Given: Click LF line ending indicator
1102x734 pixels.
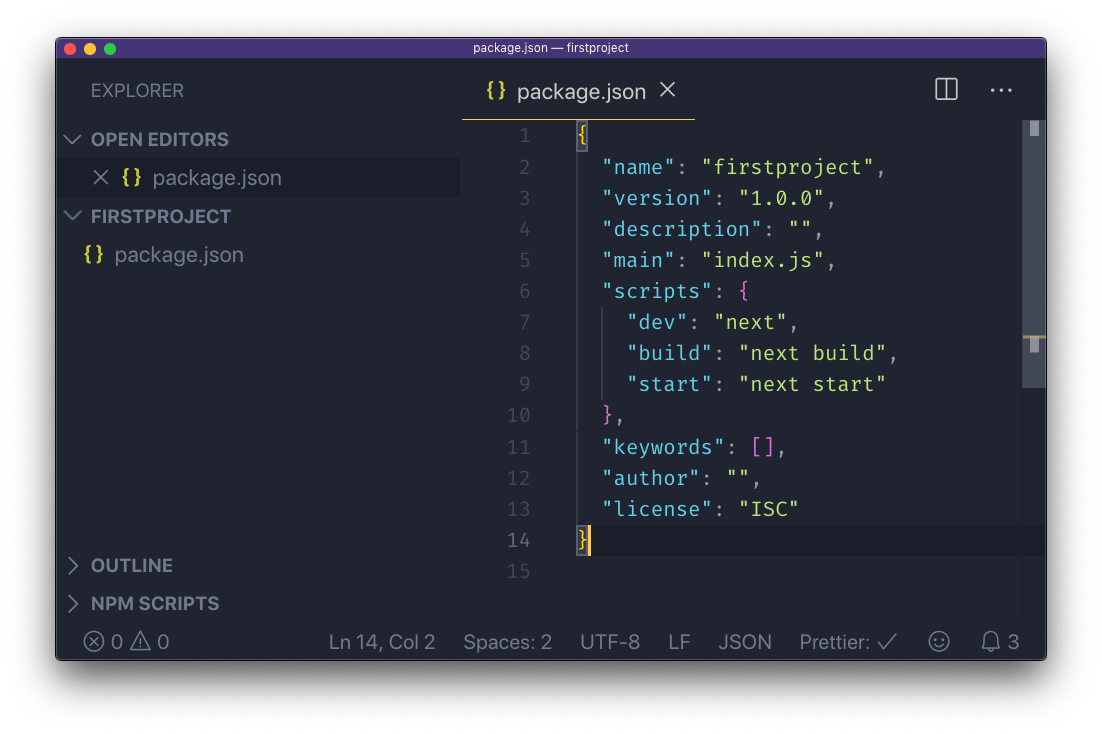Looking at the screenshot, I should tap(679, 641).
